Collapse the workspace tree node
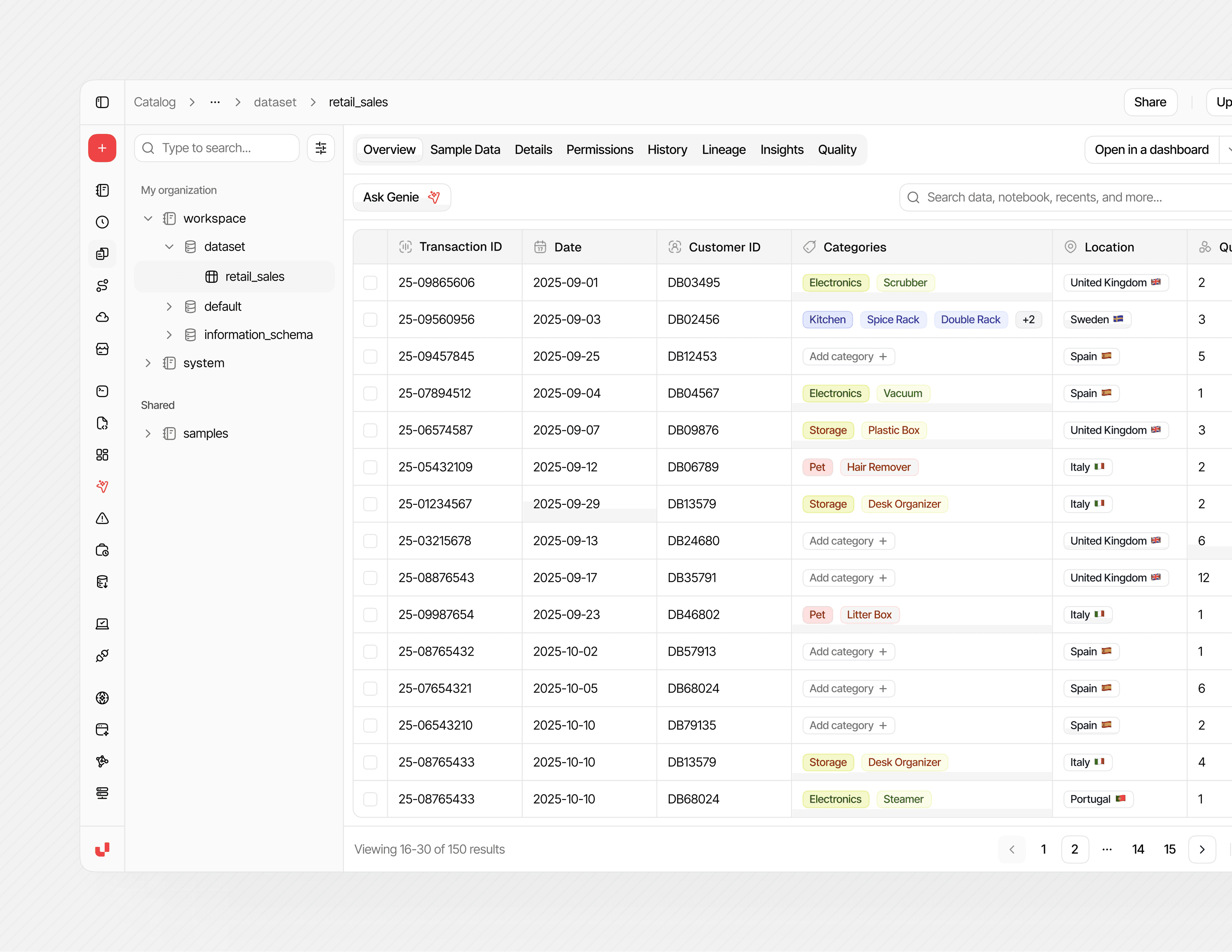This screenshot has width=1232, height=952. pos(148,219)
